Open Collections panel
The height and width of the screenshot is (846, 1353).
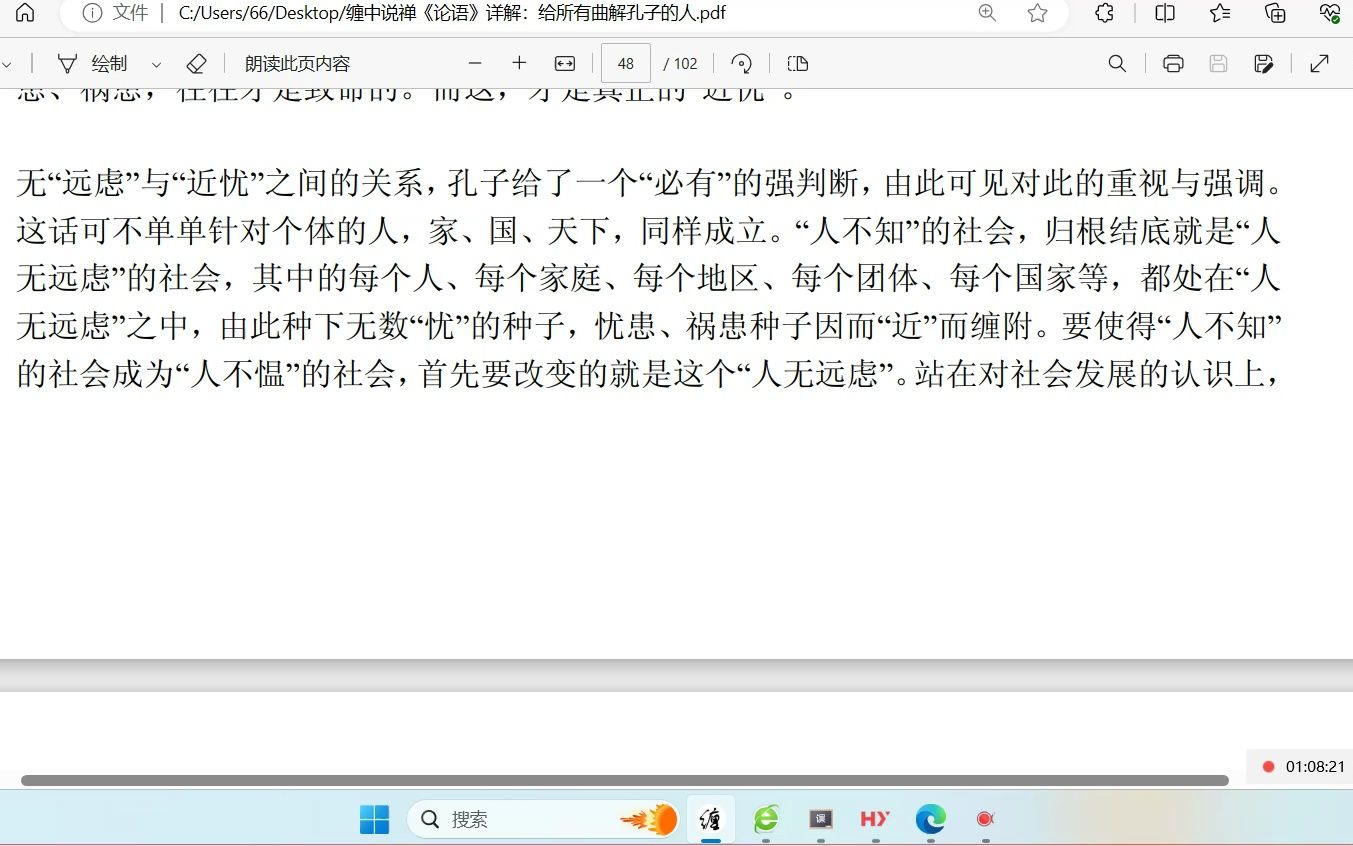pos(1275,13)
